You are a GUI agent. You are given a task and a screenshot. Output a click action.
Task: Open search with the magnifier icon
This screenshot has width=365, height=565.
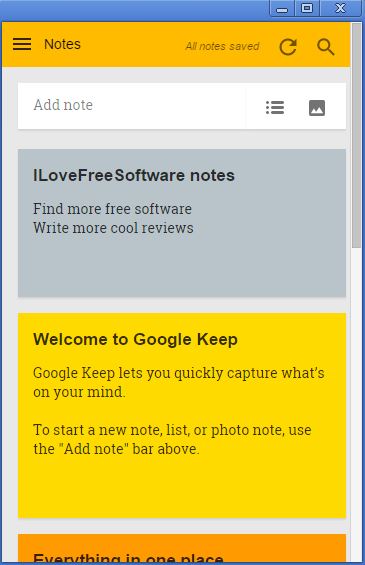pyautogui.click(x=326, y=47)
